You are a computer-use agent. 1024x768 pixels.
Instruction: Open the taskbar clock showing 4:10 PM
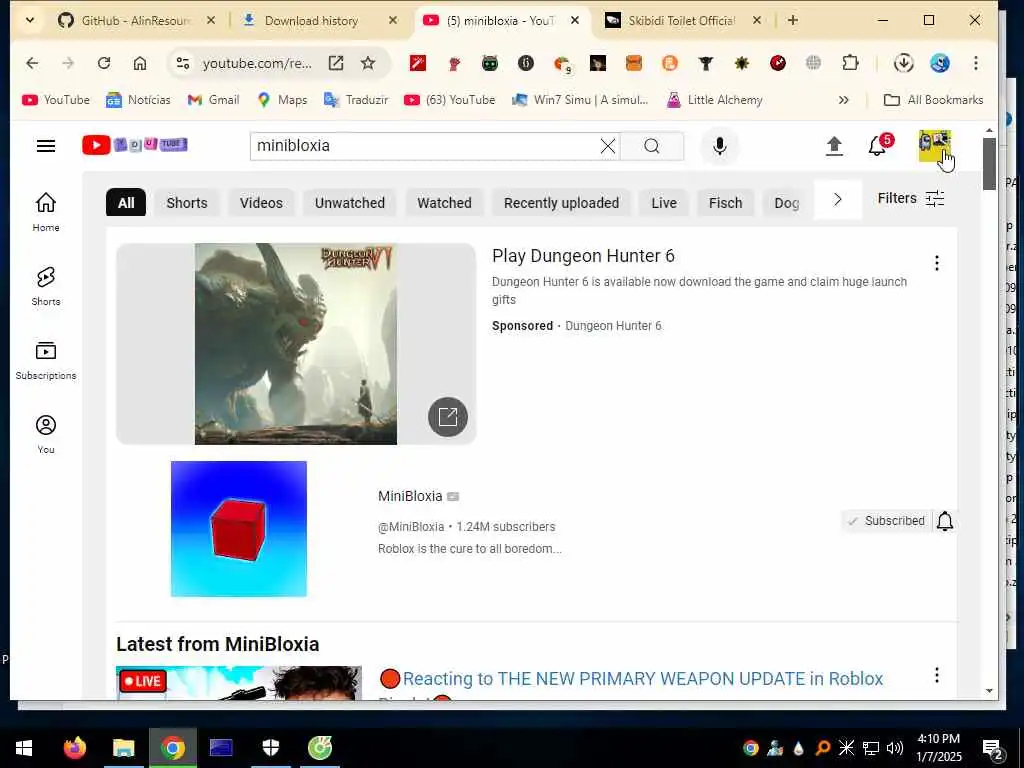click(x=938, y=747)
